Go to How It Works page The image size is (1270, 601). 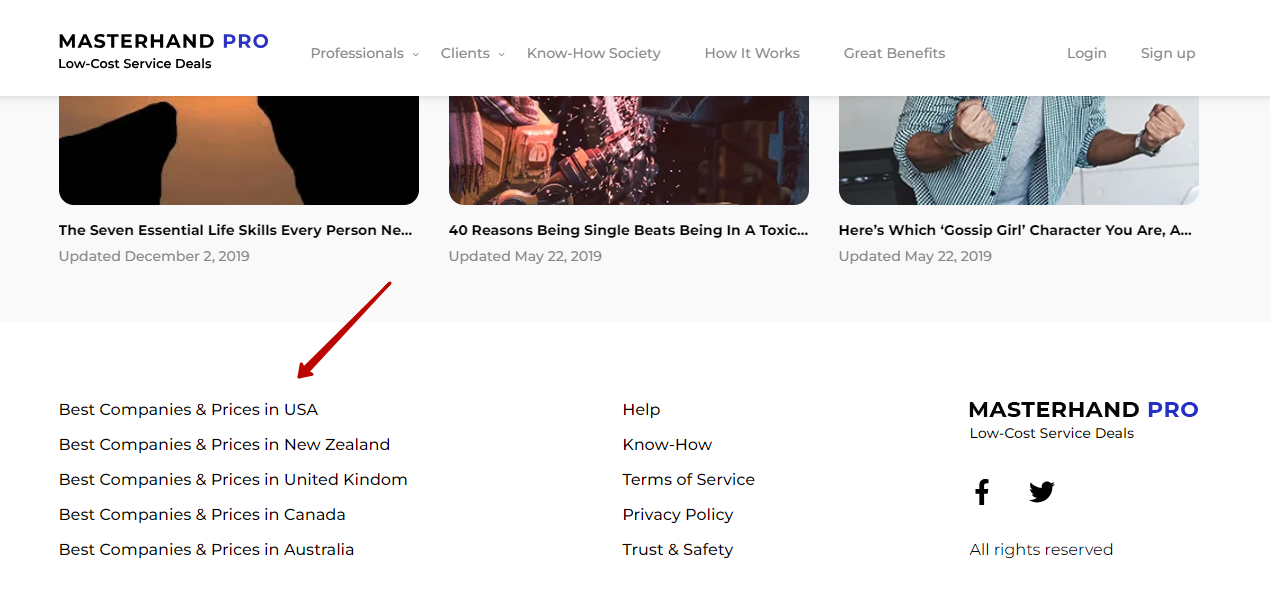(x=752, y=53)
